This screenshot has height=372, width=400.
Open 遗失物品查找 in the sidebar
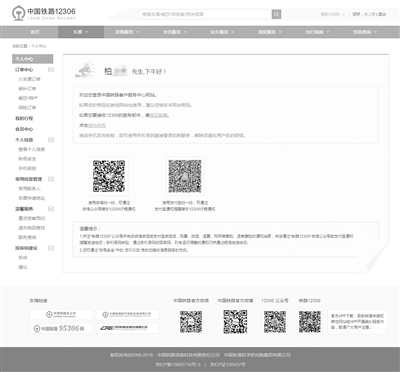(31, 228)
